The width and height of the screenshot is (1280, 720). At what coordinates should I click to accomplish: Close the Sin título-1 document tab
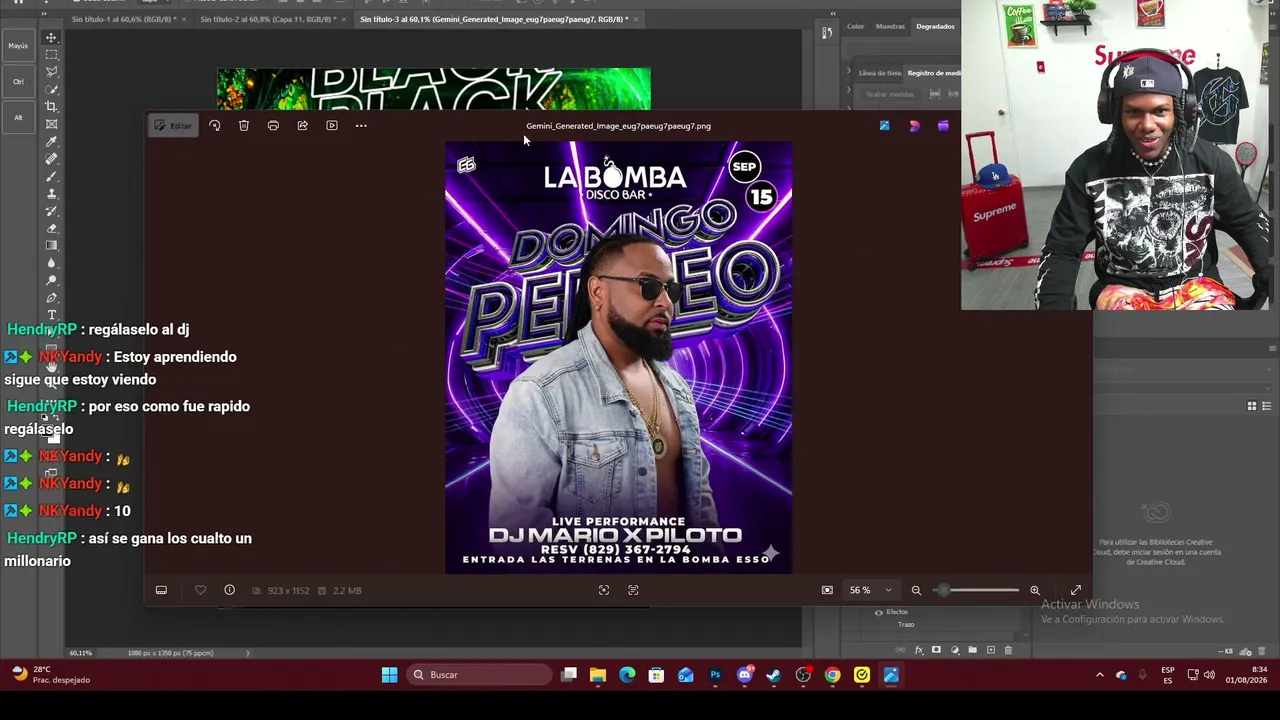click(x=184, y=19)
